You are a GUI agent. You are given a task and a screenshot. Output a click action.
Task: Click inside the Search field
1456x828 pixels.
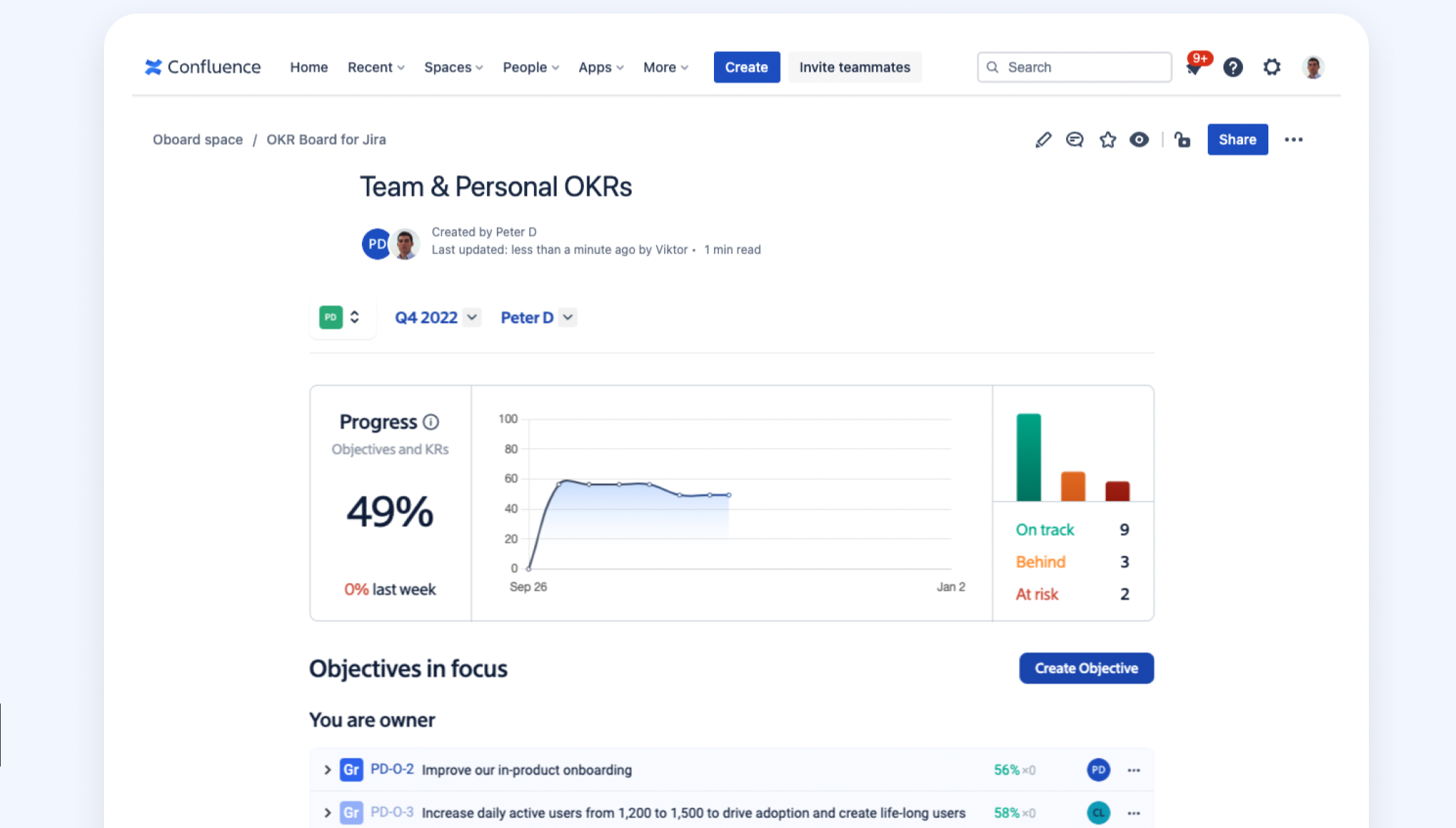(1073, 67)
